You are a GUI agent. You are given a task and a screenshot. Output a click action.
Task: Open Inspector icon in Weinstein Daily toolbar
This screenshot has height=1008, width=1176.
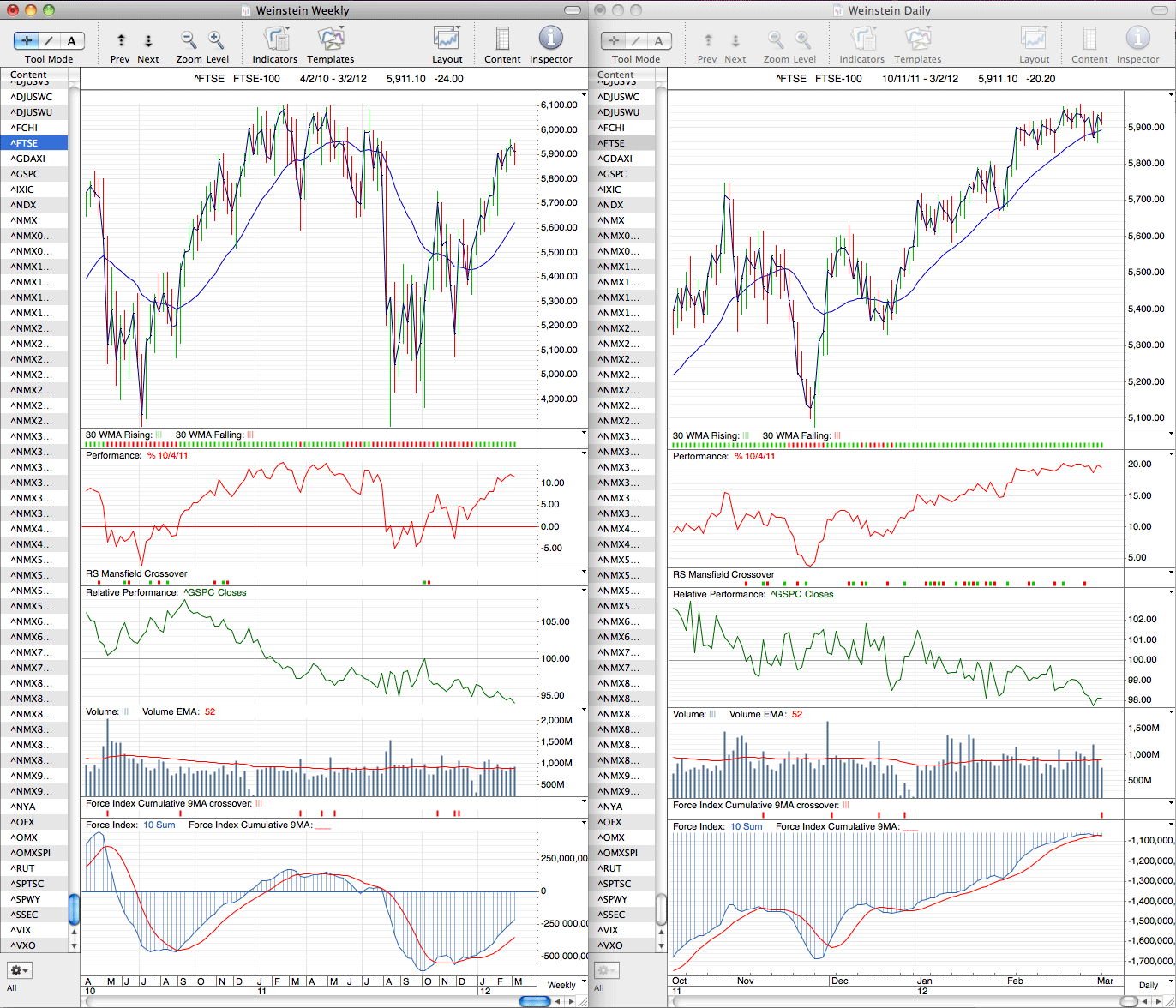(x=1137, y=39)
